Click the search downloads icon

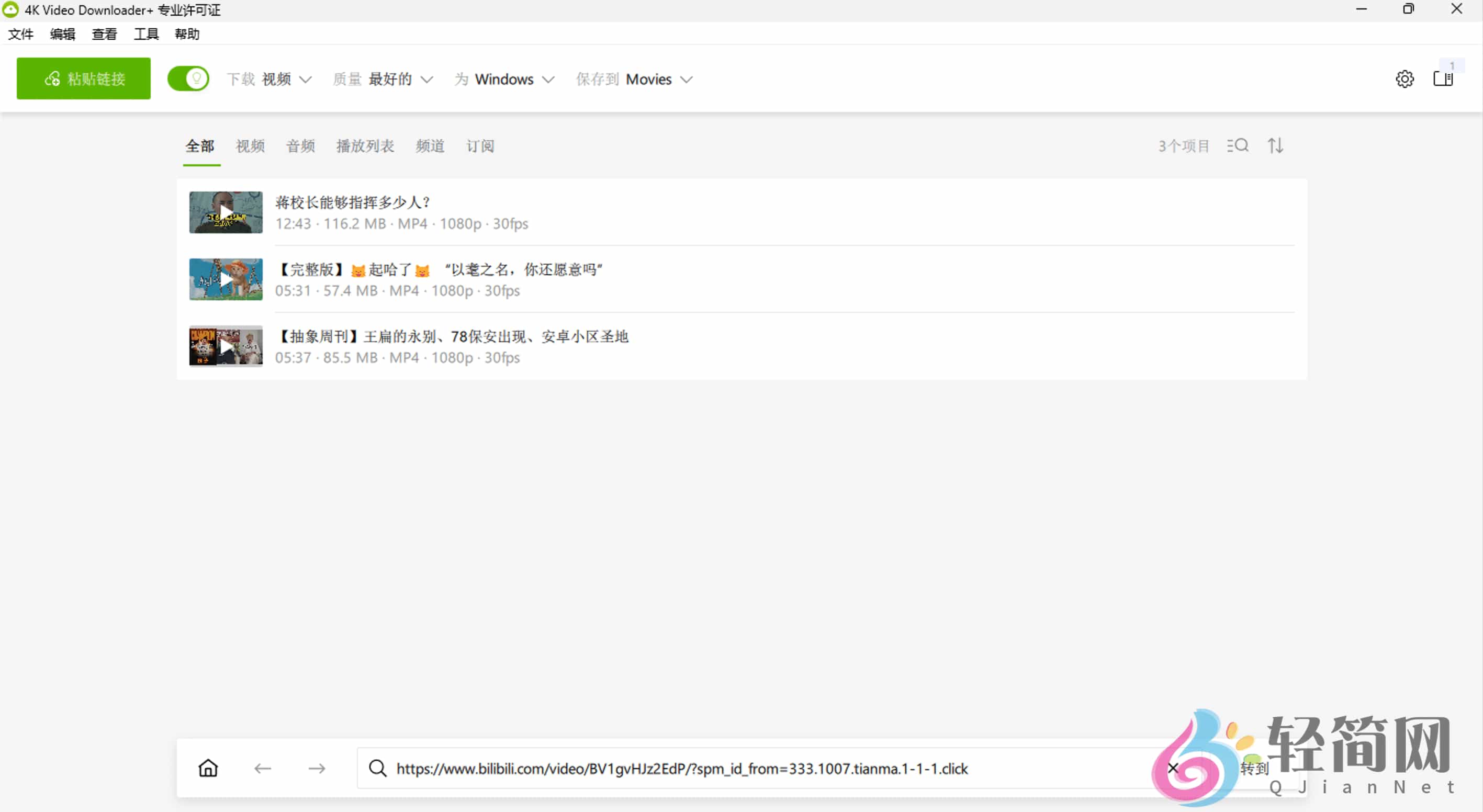click(x=1238, y=145)
